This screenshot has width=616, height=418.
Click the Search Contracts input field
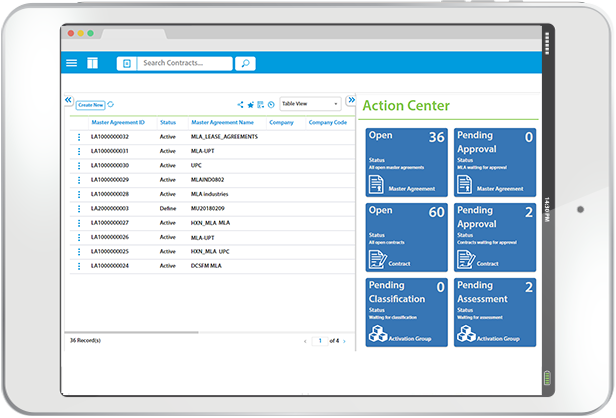coord(185,63)
